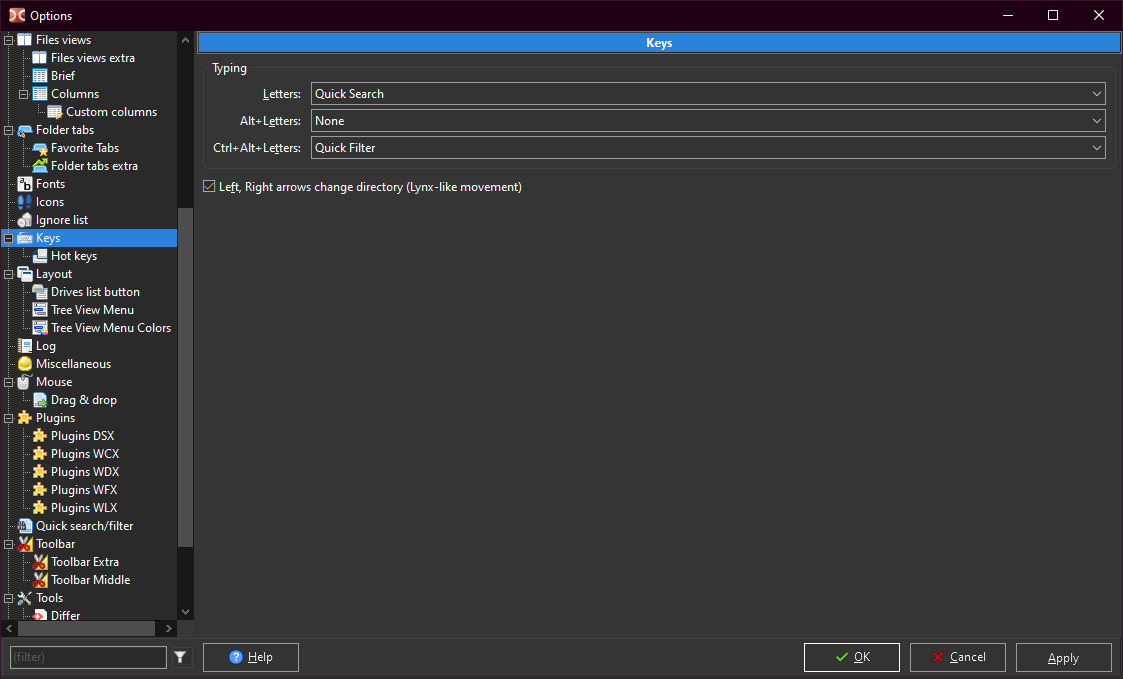The height and width of the screenshot is (679, 1123).
Task: Toggle Lynx-like movement checkbox
Action: [x=209, y=187]
